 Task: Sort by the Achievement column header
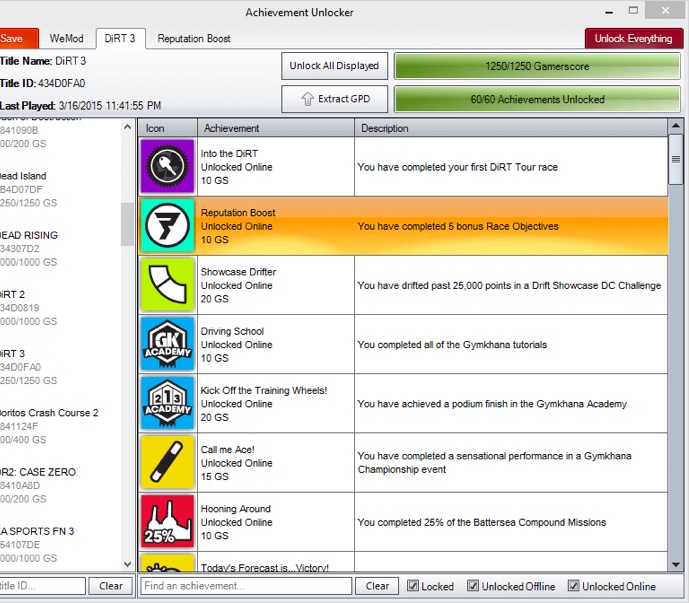(276, 128)
